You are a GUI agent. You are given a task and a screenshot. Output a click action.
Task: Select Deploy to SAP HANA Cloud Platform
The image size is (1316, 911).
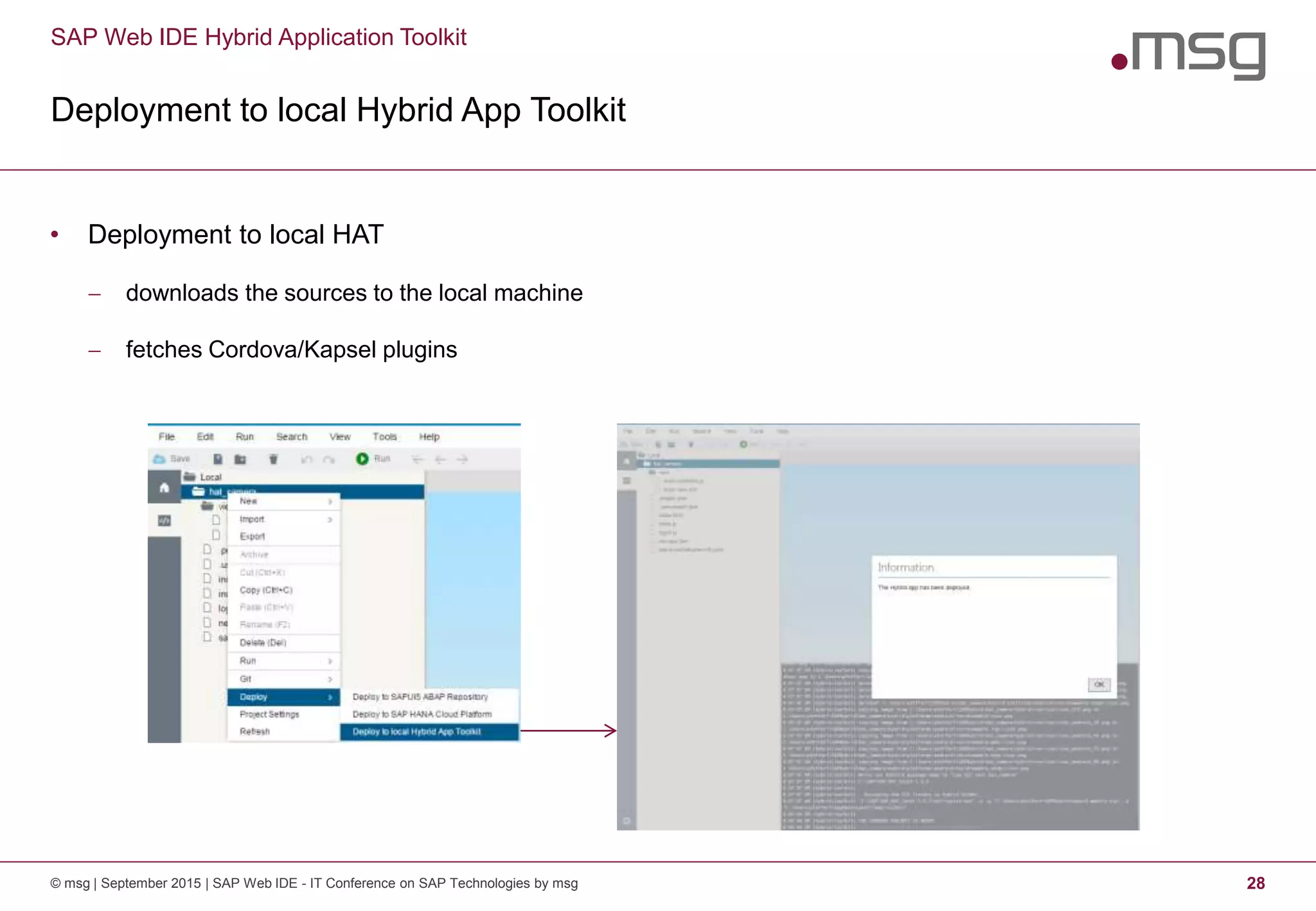click(429, 714)
